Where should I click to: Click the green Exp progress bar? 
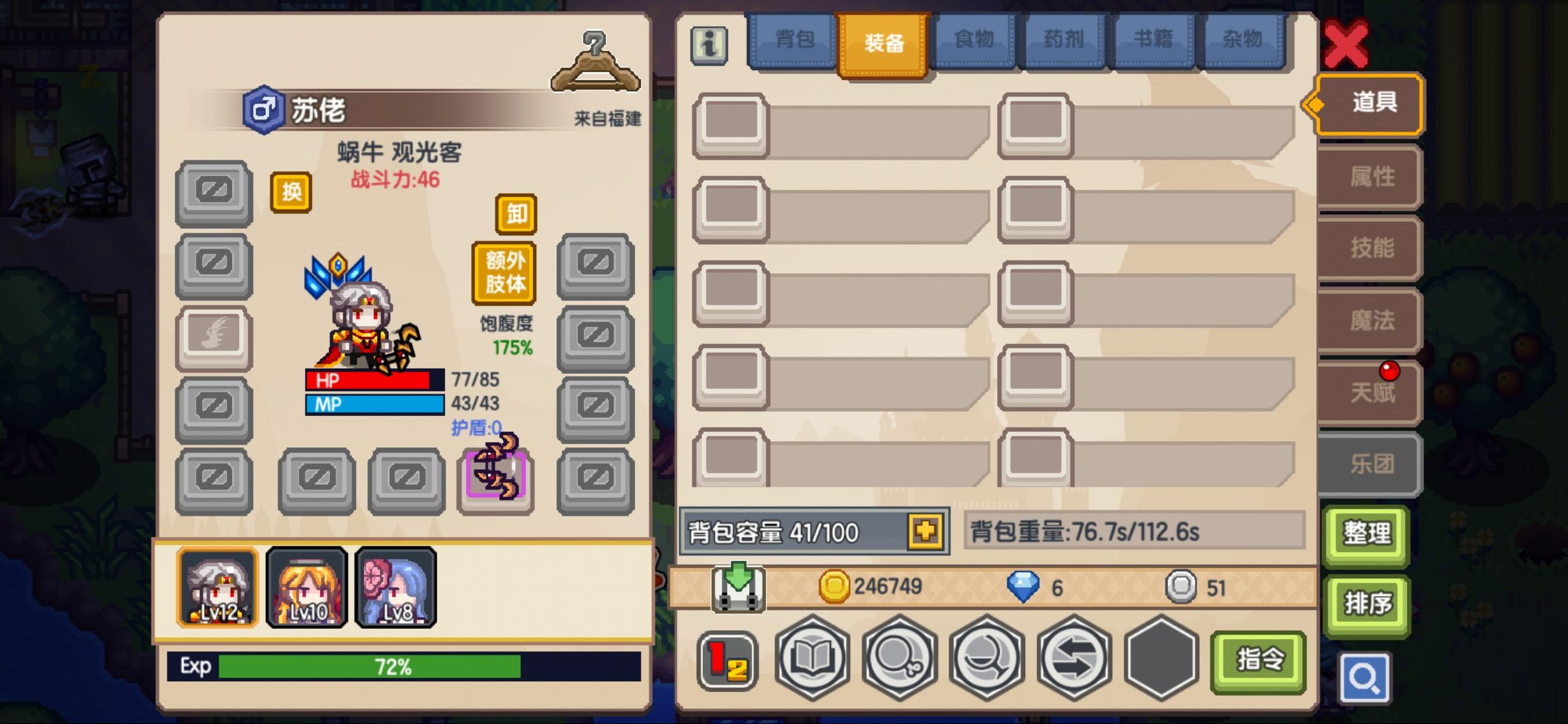point(404,666)
